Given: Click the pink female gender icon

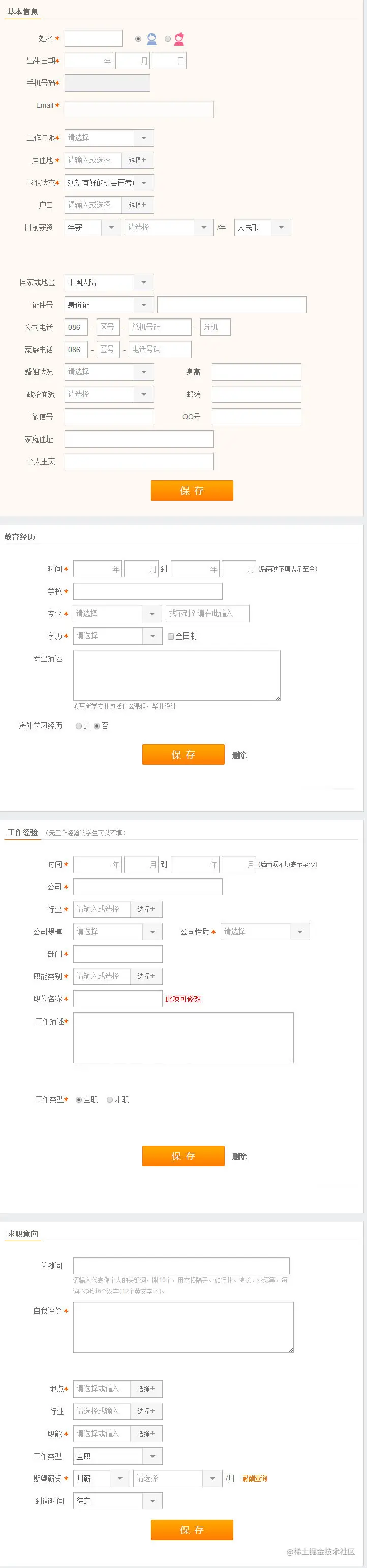Looking at the screenshot, I should pos(178,37).
